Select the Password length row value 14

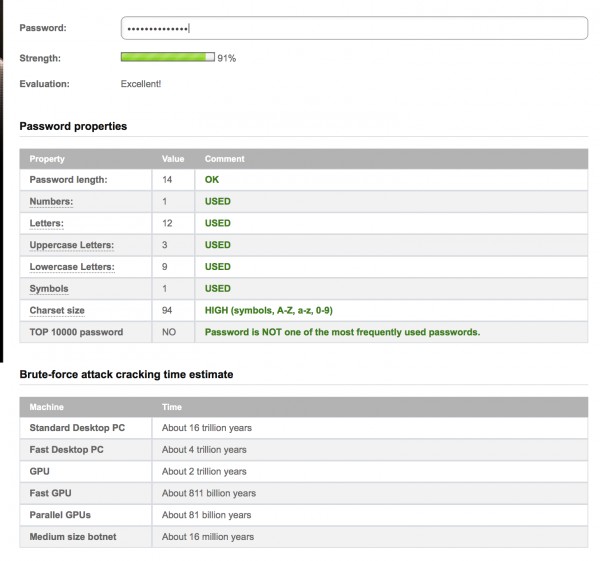point(167,179)
